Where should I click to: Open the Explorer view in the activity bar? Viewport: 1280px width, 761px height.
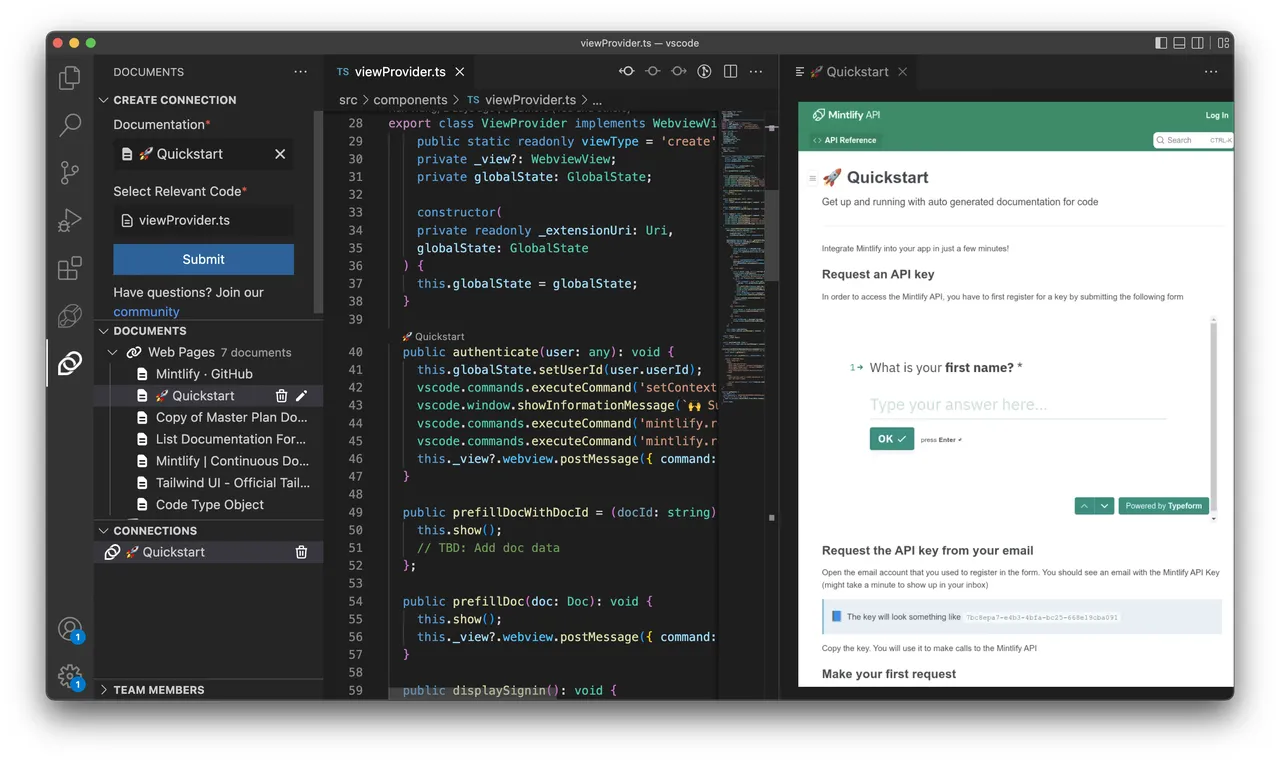click(70, 78)
